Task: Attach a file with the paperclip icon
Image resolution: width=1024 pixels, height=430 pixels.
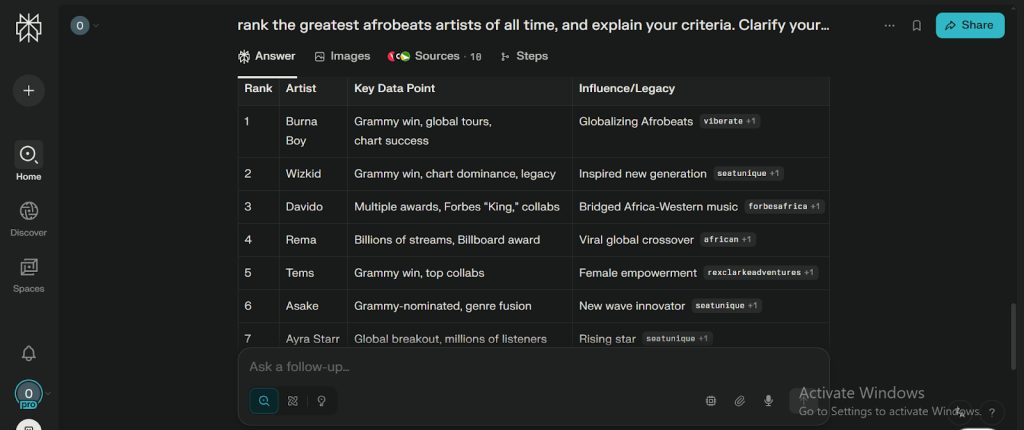Action: coord(739,401)
